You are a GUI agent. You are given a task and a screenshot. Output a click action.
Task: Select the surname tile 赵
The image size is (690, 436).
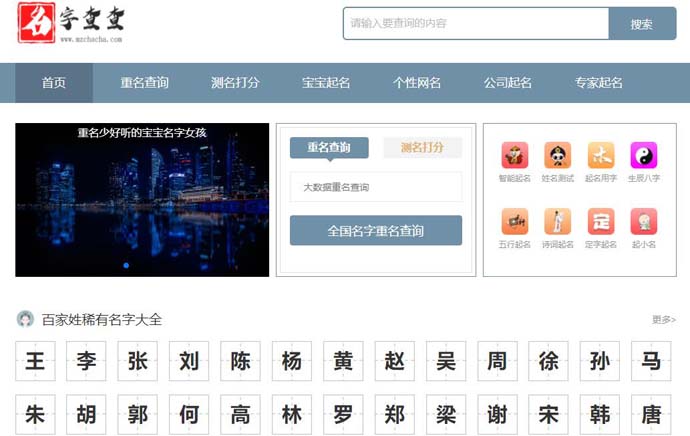395,361
